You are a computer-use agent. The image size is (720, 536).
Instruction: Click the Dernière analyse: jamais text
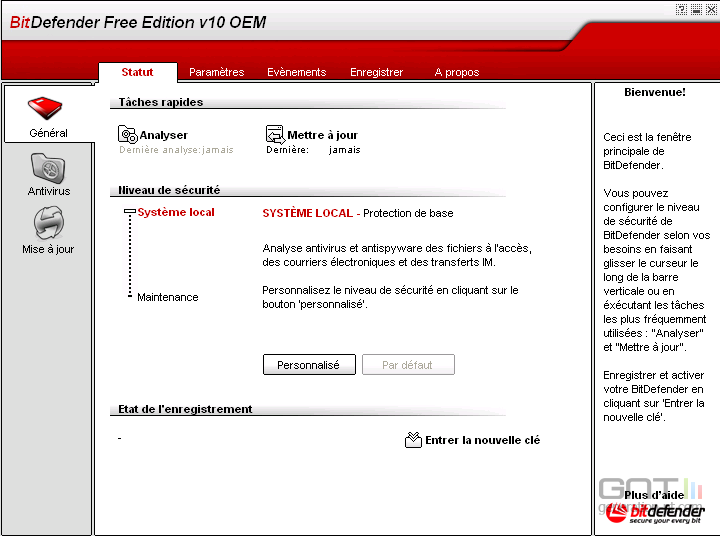[x=176, y=150]
